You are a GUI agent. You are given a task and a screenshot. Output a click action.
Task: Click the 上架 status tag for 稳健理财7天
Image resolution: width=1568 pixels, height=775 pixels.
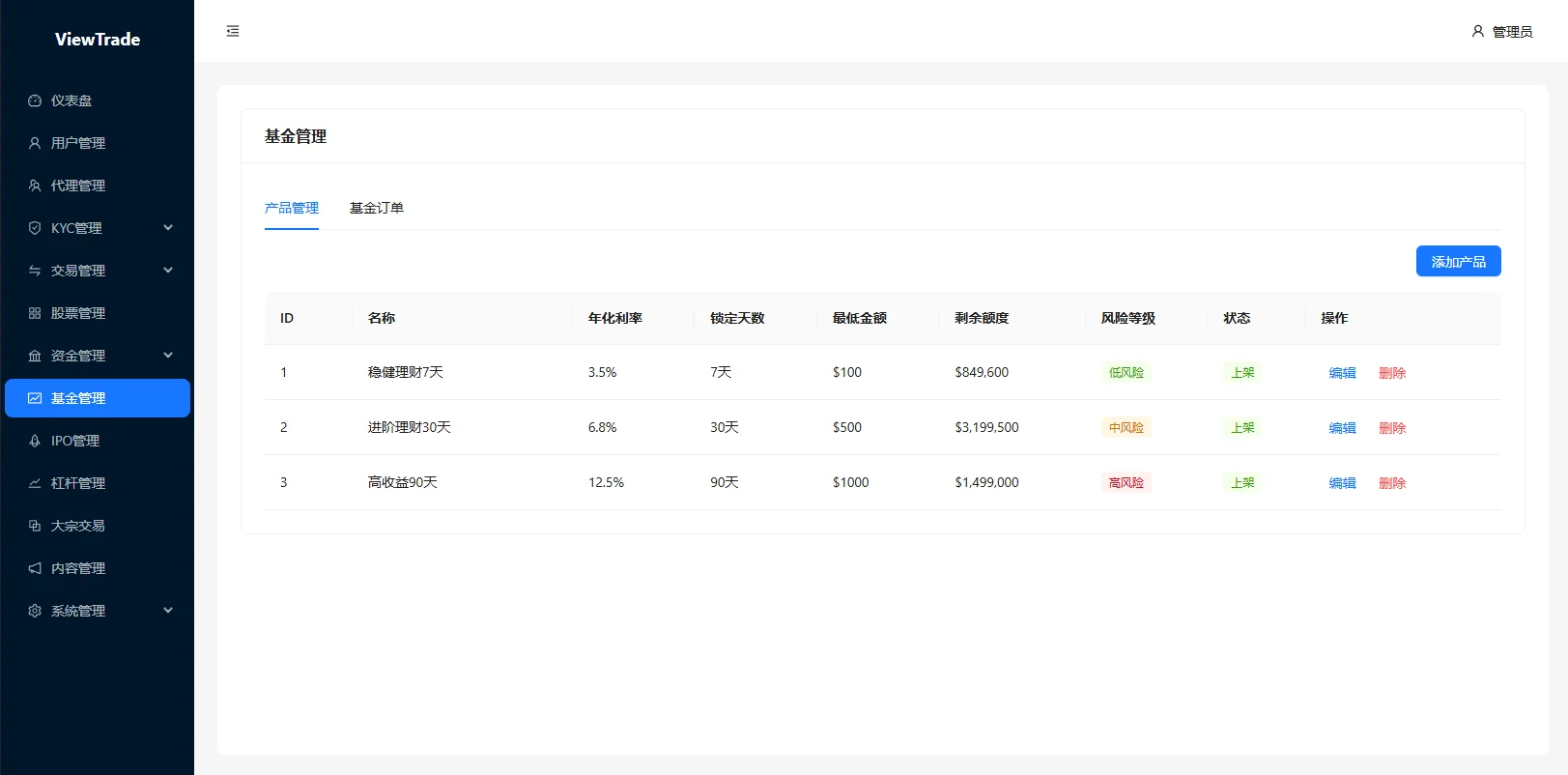coord(1242,372)
